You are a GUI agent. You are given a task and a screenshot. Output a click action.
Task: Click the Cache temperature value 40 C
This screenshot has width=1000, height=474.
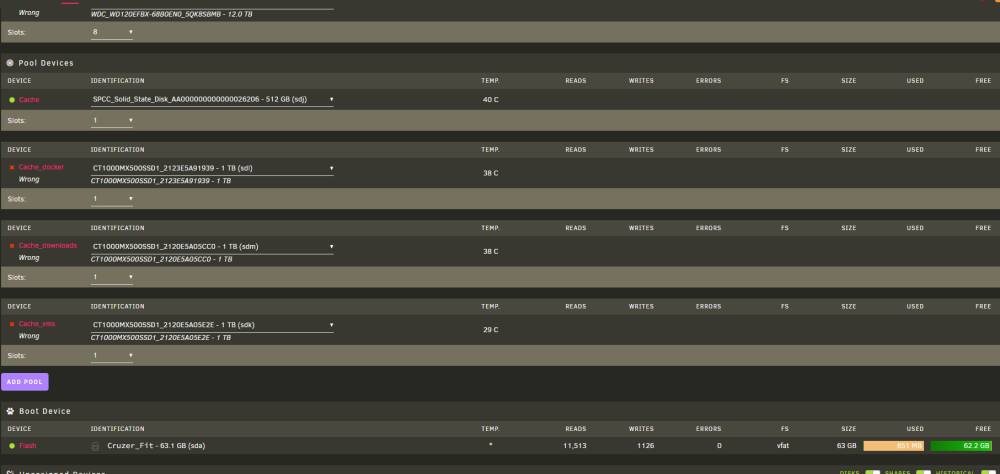[490, 100]
